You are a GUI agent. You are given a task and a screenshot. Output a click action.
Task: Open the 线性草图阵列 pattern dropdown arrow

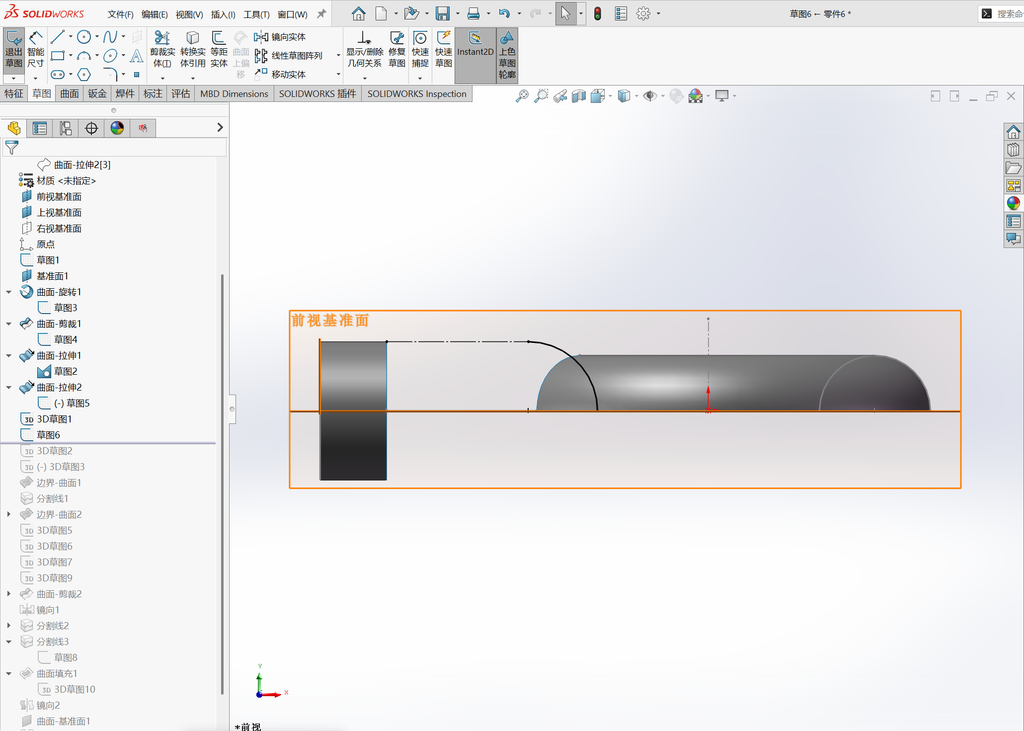pyautogui.click(x=338, y=56)
